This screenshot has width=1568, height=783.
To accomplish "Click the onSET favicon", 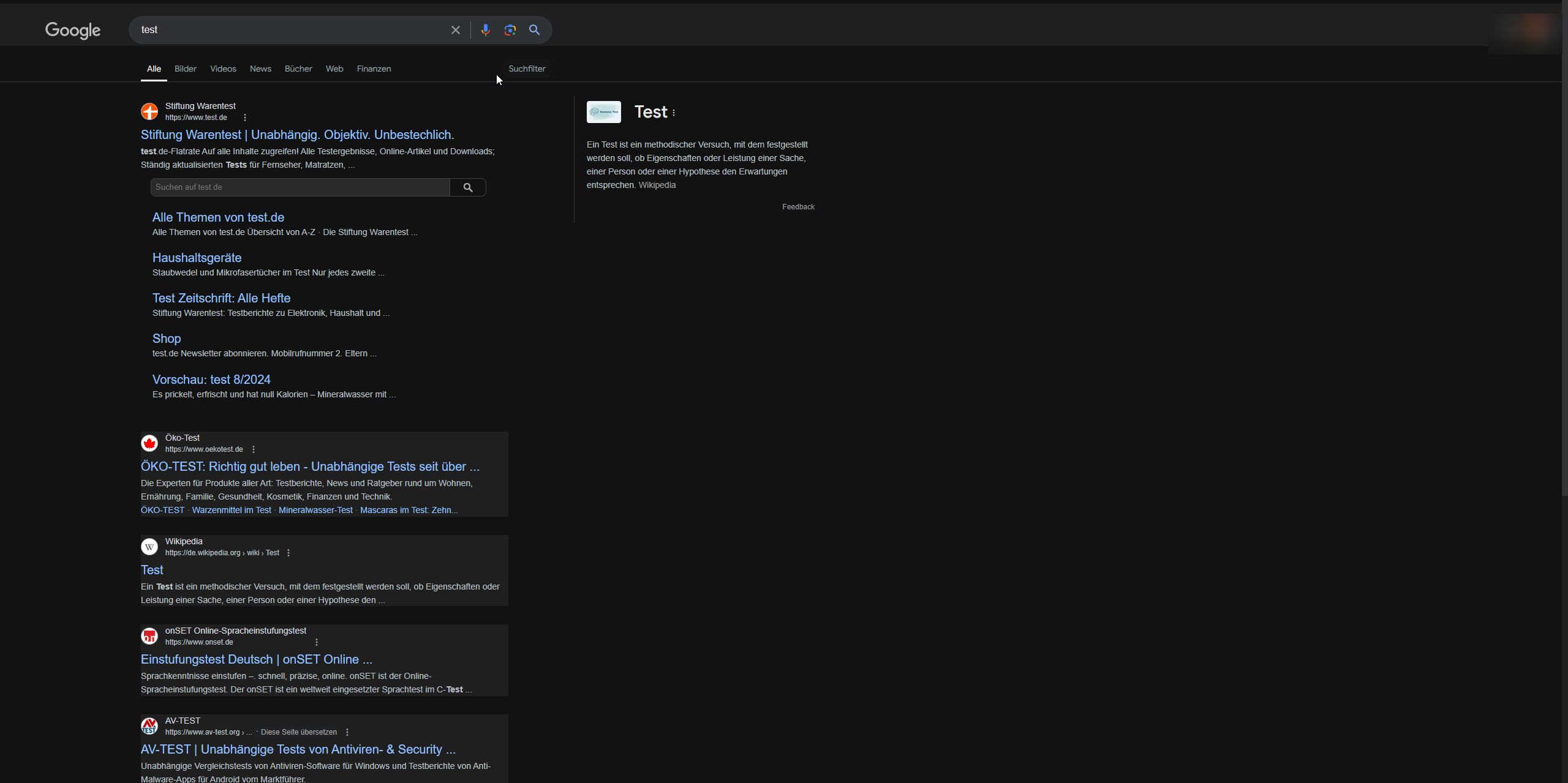I will click(x=149, y=636).
